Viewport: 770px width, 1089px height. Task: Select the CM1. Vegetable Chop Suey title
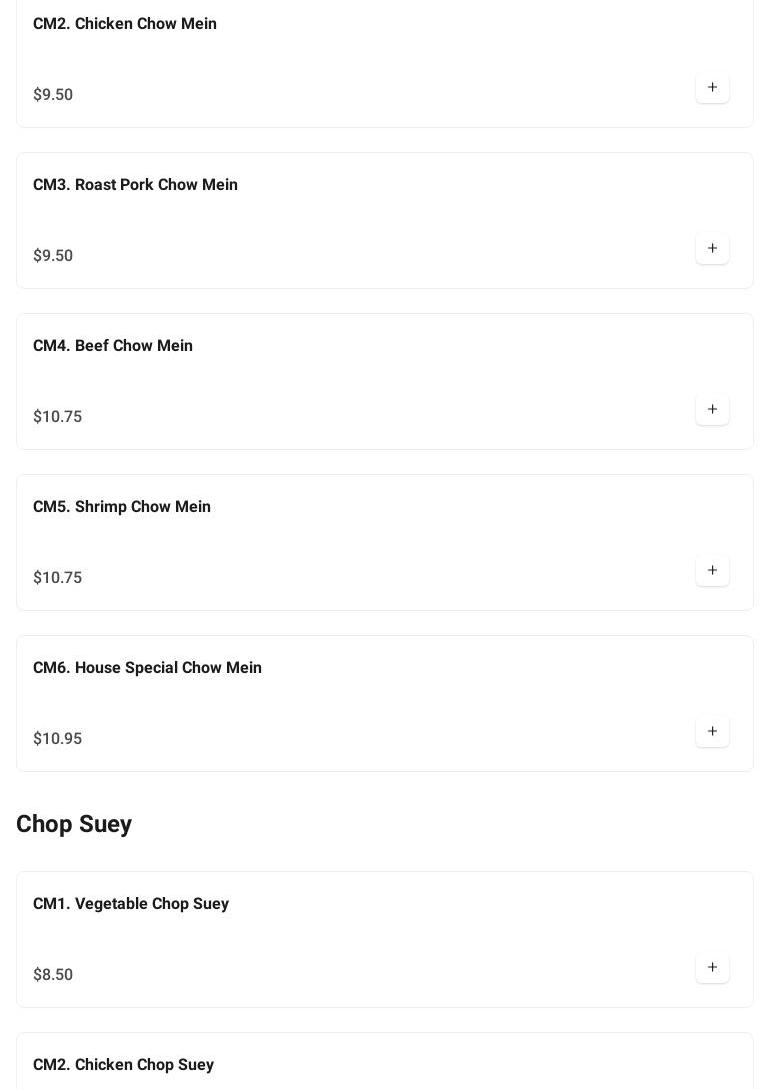point(131,904)
